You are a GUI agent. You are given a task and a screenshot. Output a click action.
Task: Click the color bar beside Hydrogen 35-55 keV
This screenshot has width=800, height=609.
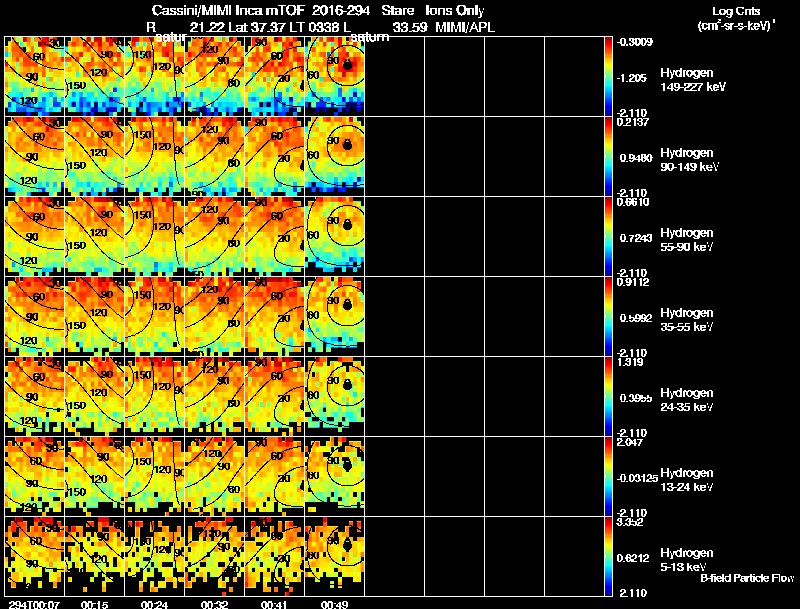(x=608, y=316)
